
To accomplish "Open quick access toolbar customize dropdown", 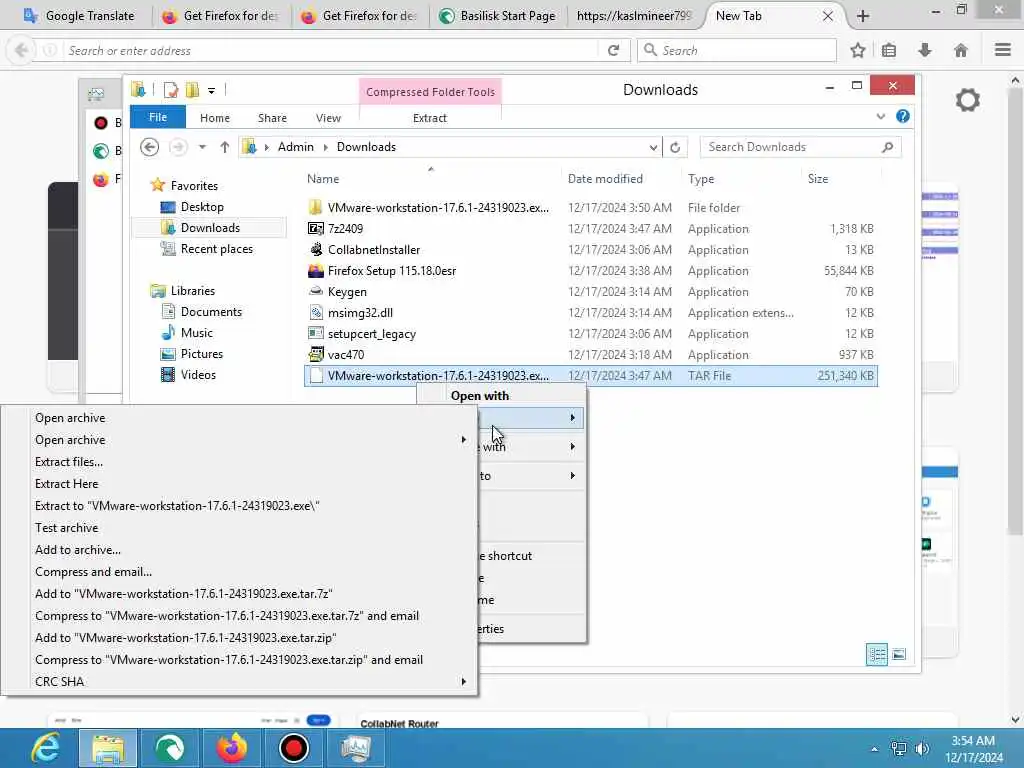I will [x=212, y=91].
